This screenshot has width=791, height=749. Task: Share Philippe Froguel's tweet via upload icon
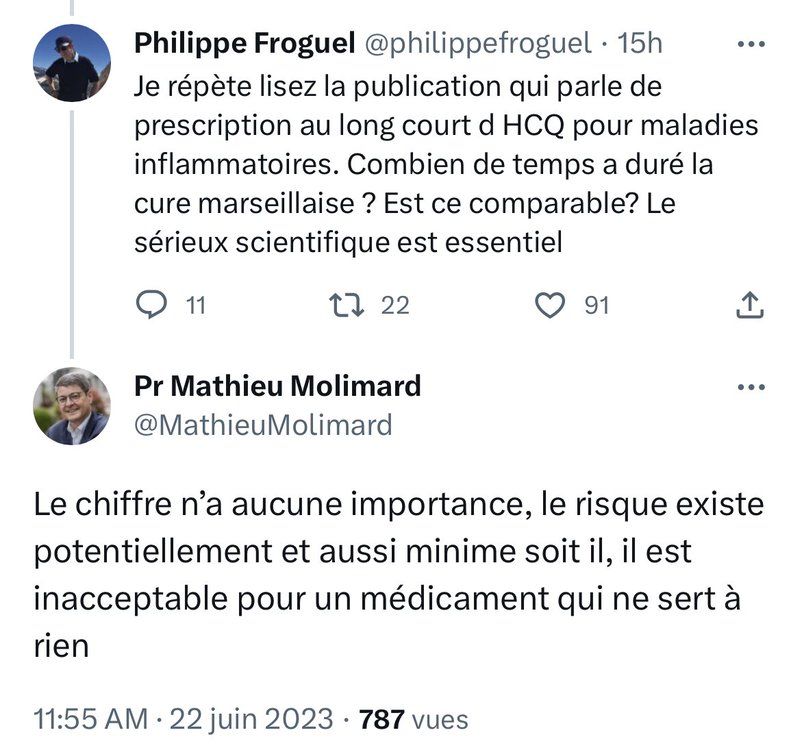click(x=750, y=305)
